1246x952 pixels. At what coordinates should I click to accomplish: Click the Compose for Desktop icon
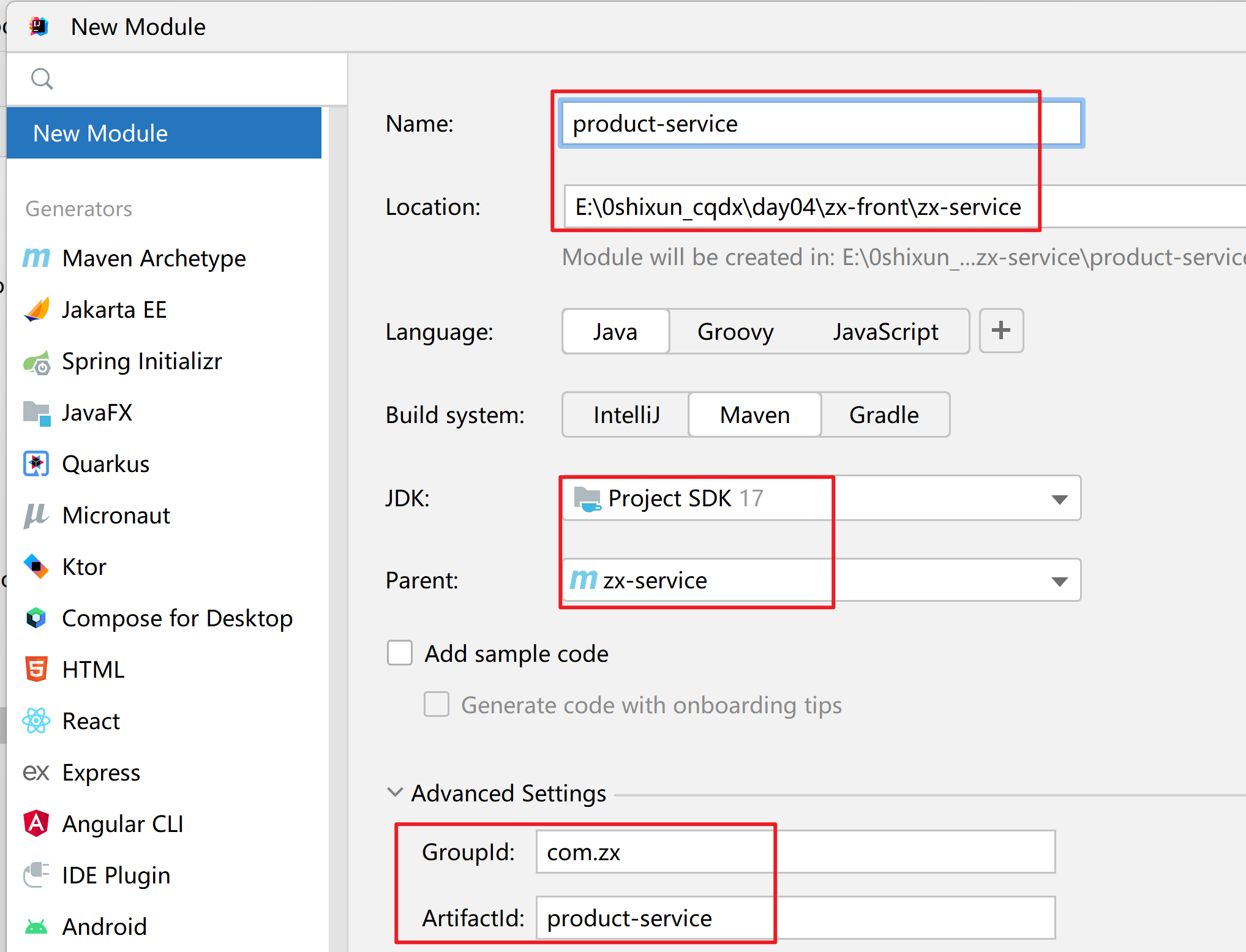[x=36, y=618]
